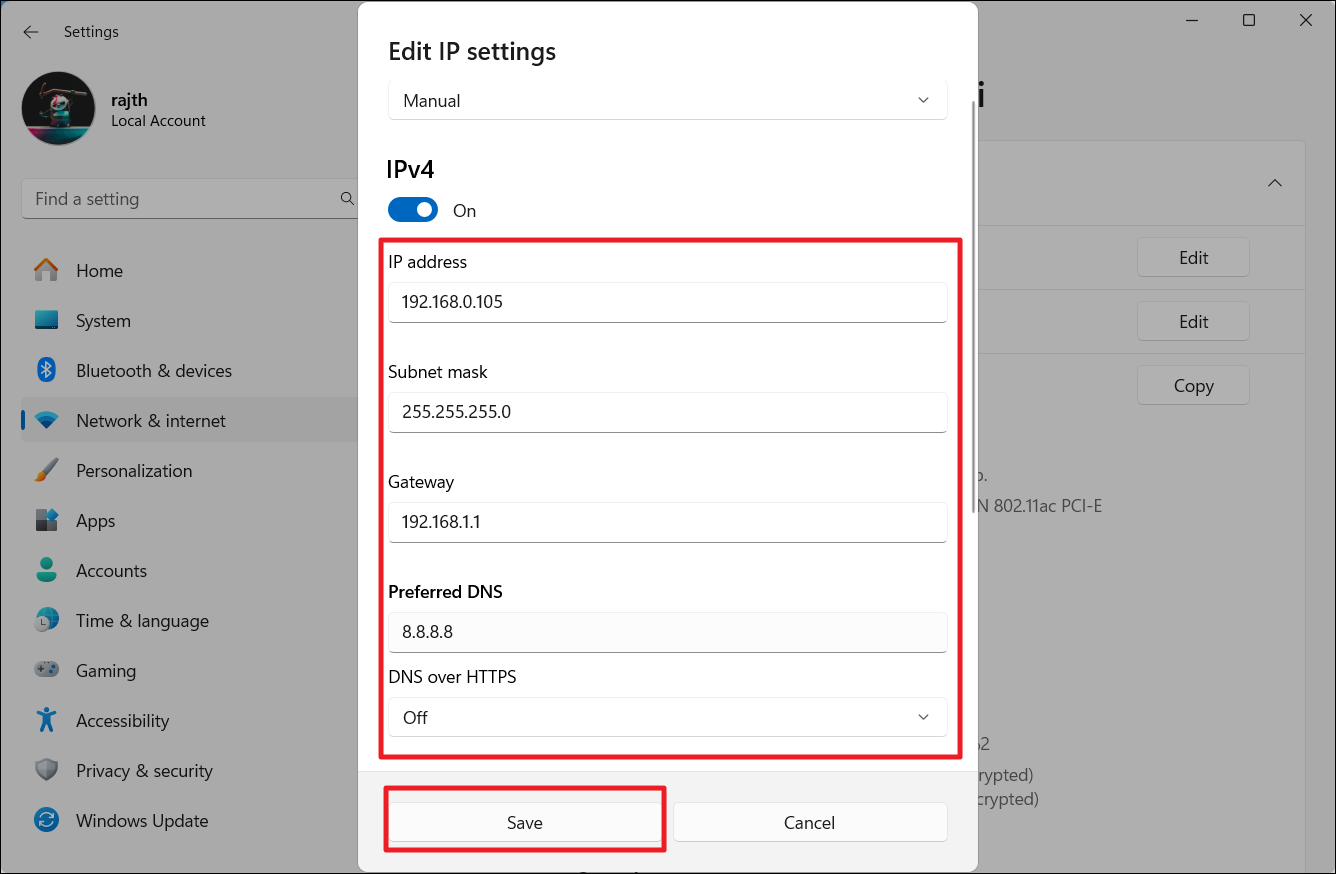Cancel the Edit IP settings dialog
This screenshot has height=874, width=1336.
[x=809, y=823]
